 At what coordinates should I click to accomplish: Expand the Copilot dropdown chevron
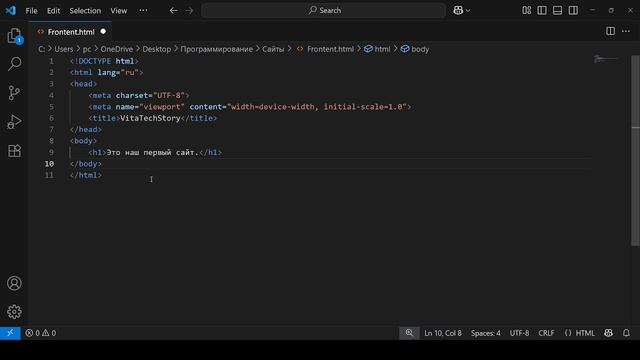[468, 11]
